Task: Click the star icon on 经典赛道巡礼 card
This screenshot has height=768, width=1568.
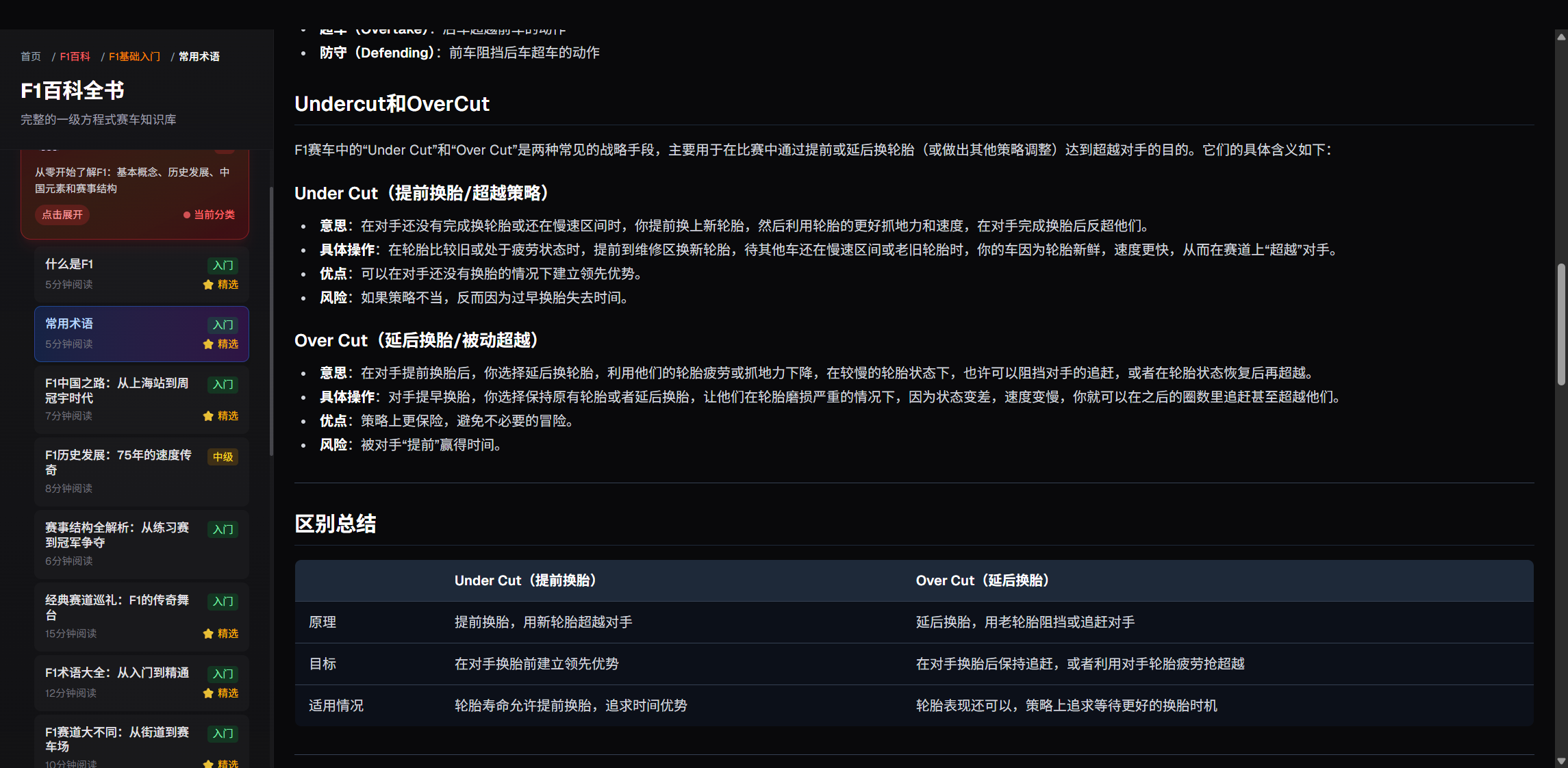Action: [209, 634]
